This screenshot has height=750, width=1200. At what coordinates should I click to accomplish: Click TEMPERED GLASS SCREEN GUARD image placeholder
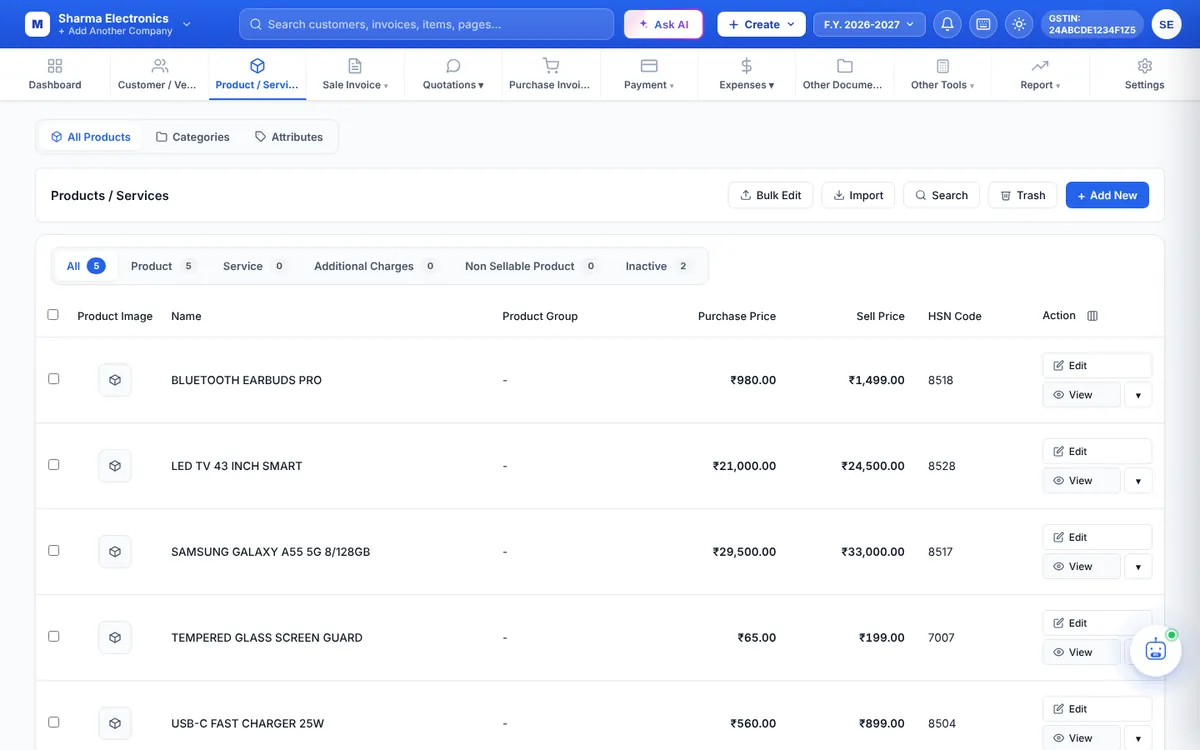[x=115, y=638]
